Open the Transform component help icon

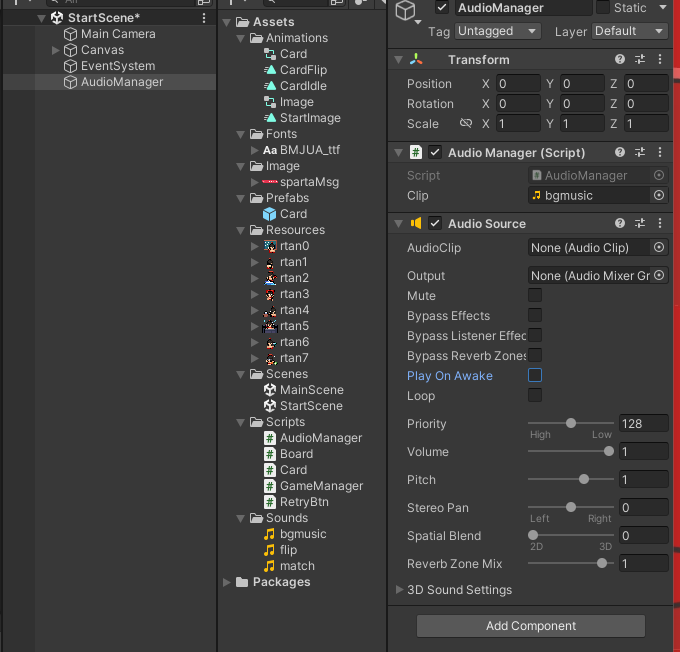pos(620,59)
